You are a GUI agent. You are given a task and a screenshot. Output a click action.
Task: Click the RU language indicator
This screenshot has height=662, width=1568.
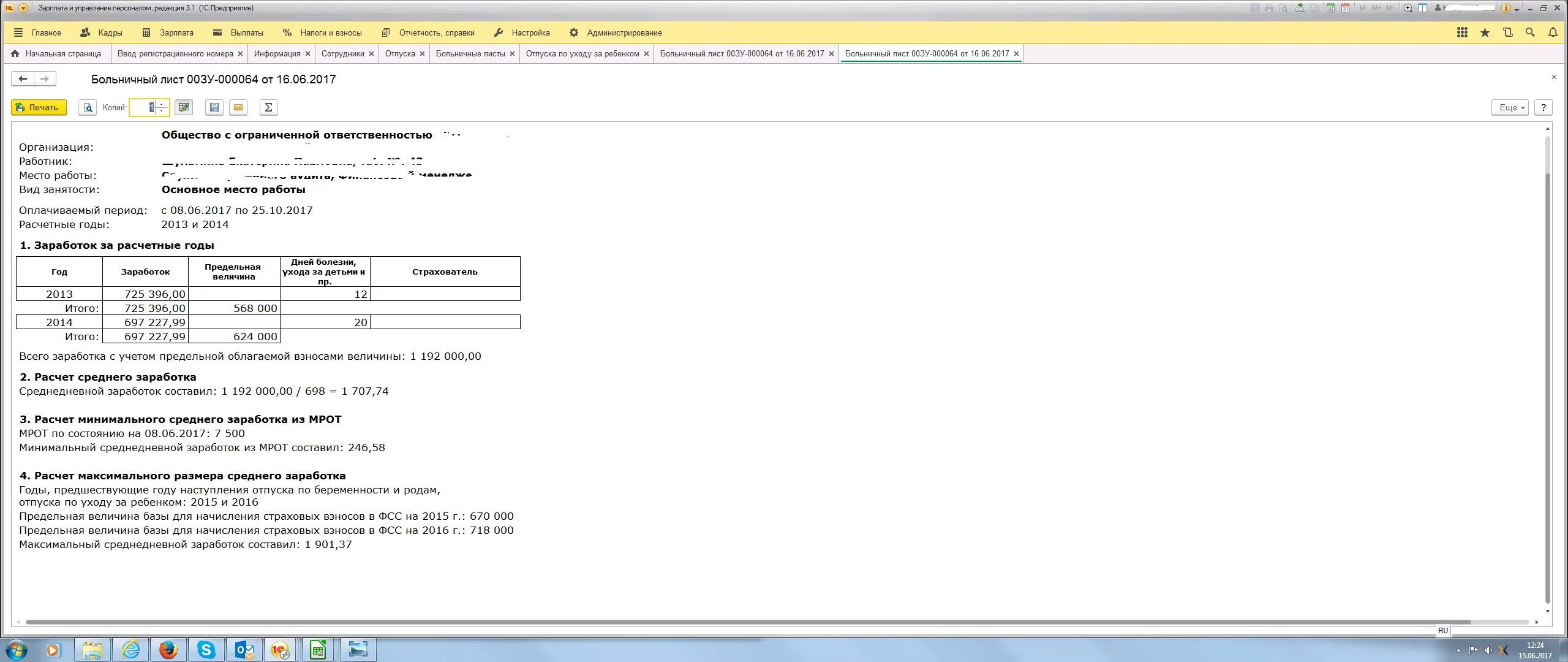coord(1443,631)
